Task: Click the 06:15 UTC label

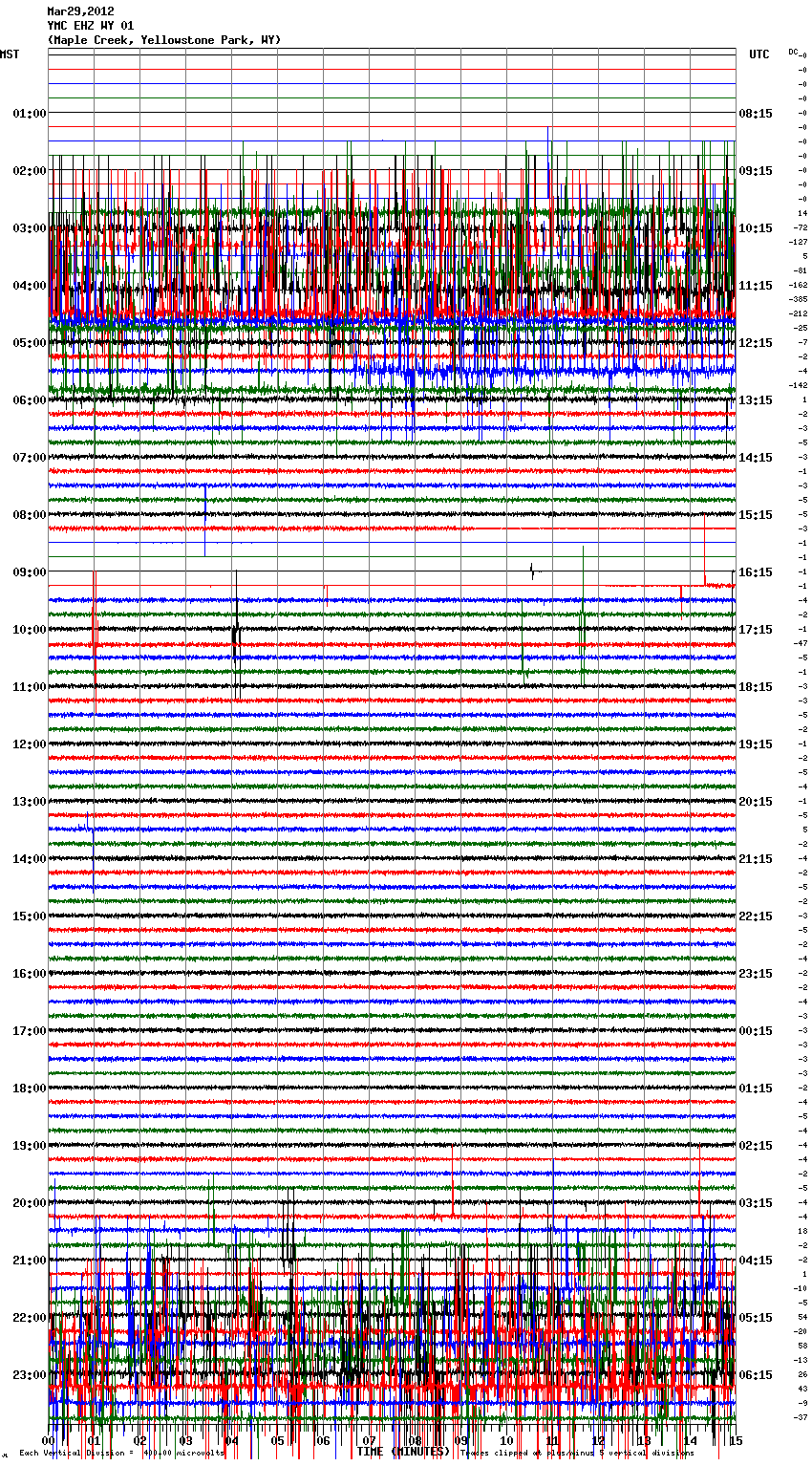Action: pos(756,1375)
